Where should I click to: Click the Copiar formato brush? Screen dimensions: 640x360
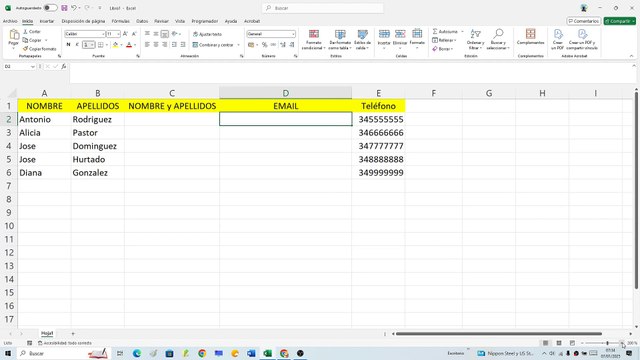(x=40, y=49)
